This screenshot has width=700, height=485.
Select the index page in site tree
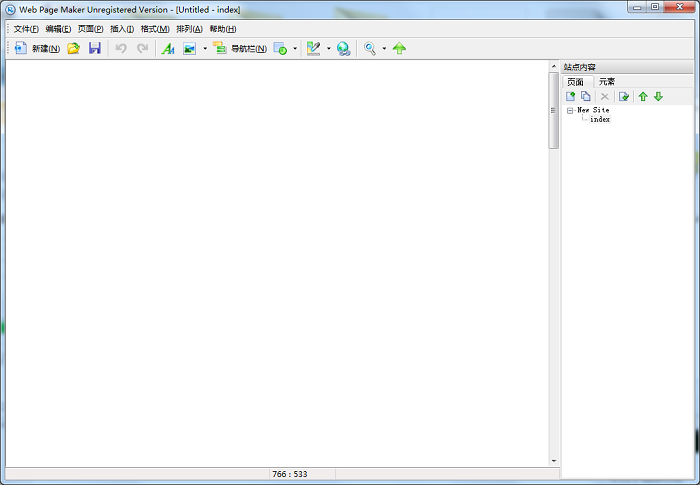tap(600, 119)
